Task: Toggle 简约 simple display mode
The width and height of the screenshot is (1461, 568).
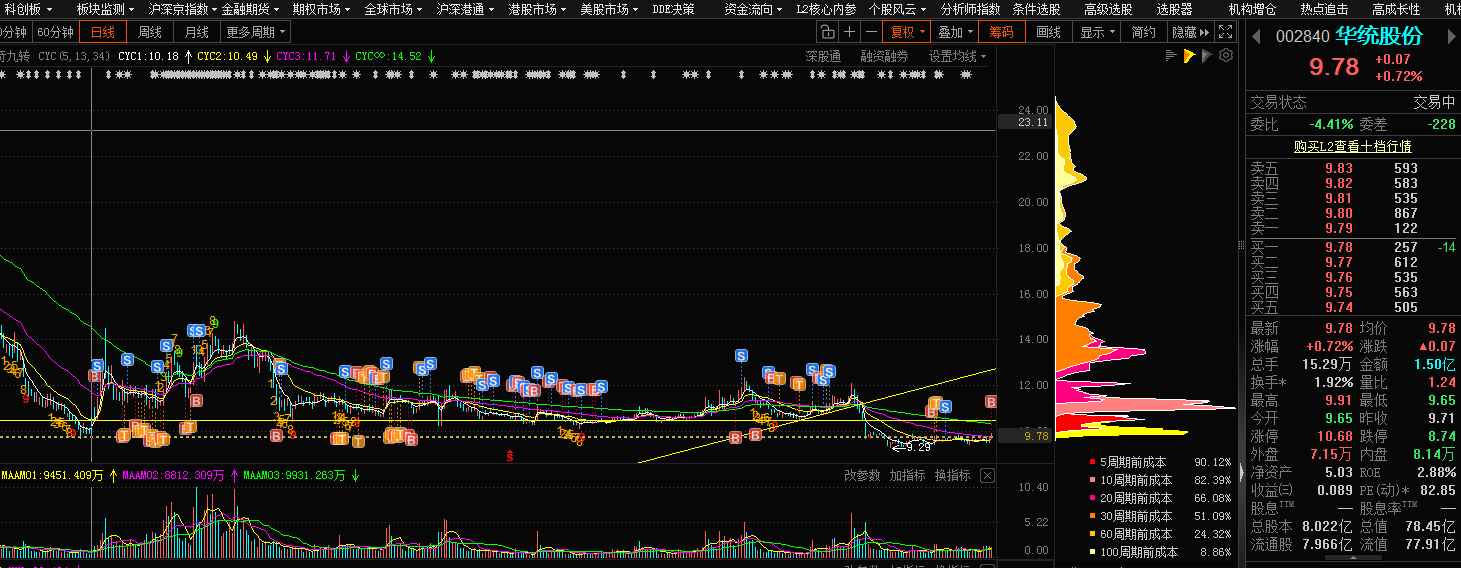Action: point(1144,32)
